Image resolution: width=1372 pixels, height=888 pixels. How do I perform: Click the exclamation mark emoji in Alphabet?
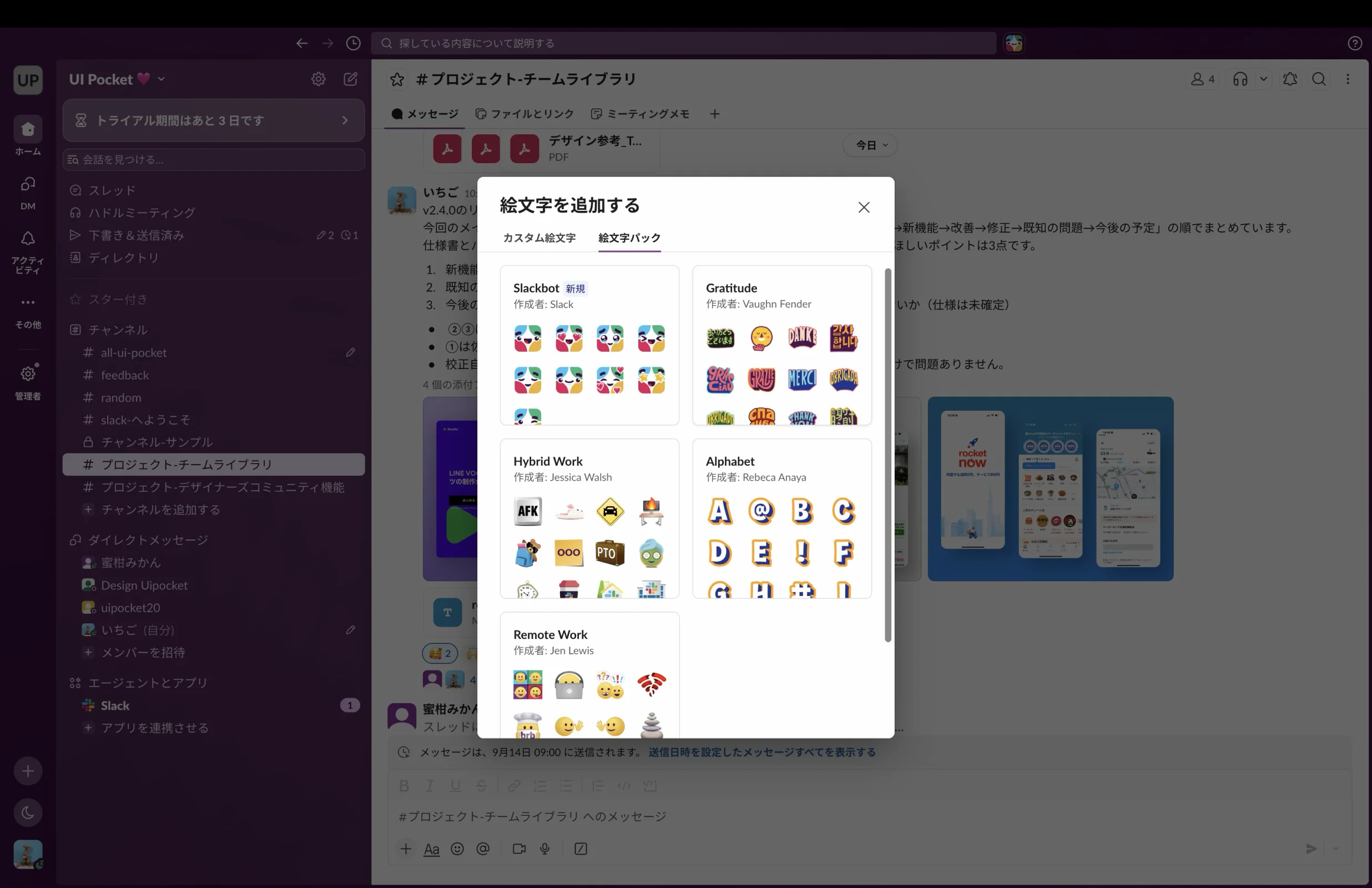click(x=802, y=552)
